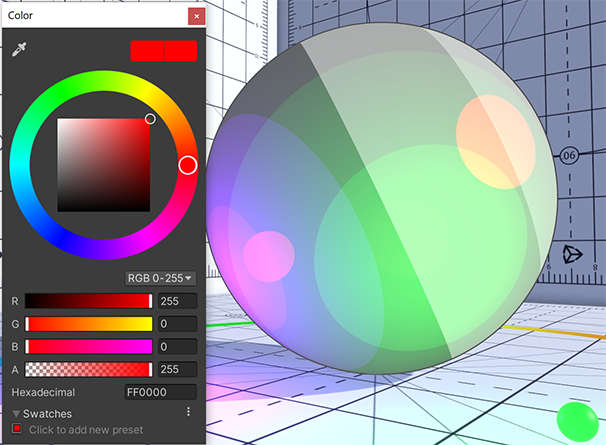Click the red add-new-preset swatch
The width and height of the screenshot is (606, 445).
coord(17,429)
